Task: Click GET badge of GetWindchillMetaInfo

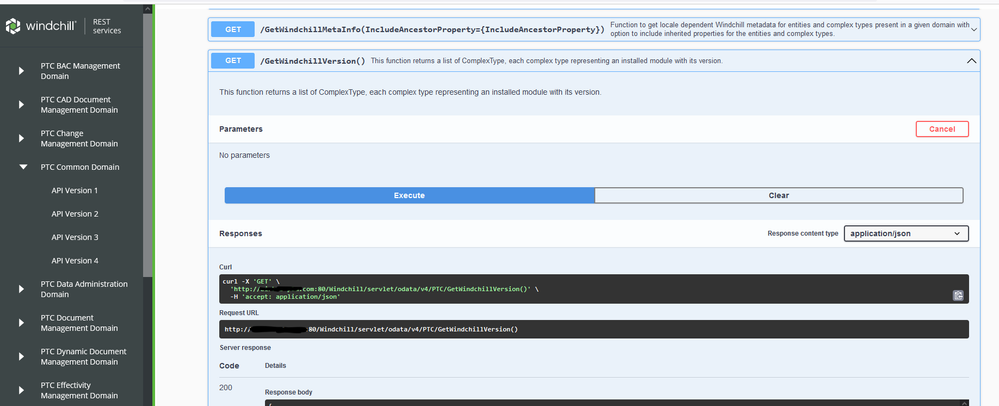Action: 233,29
